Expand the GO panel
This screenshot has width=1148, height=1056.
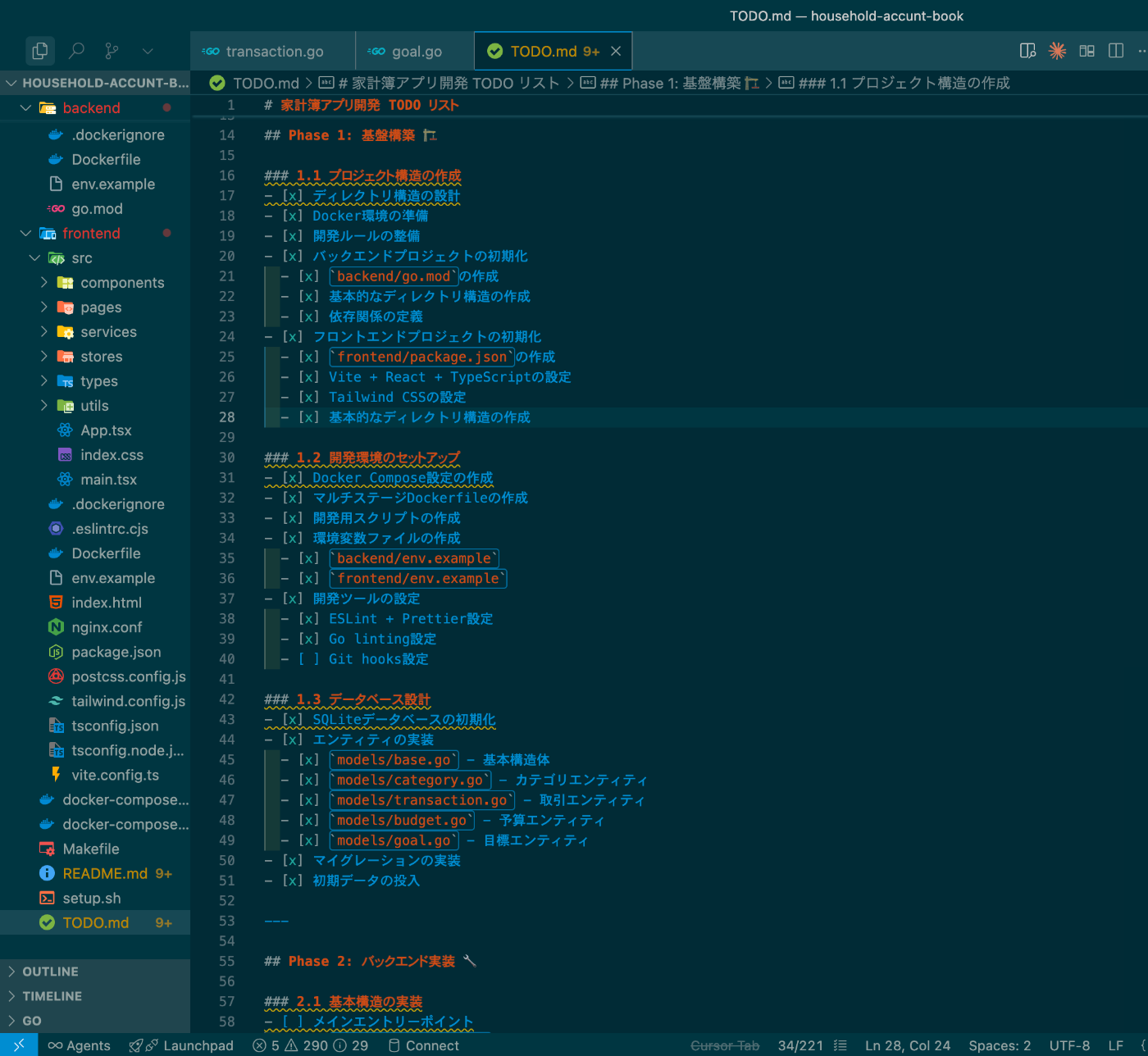click(95, 1021)
